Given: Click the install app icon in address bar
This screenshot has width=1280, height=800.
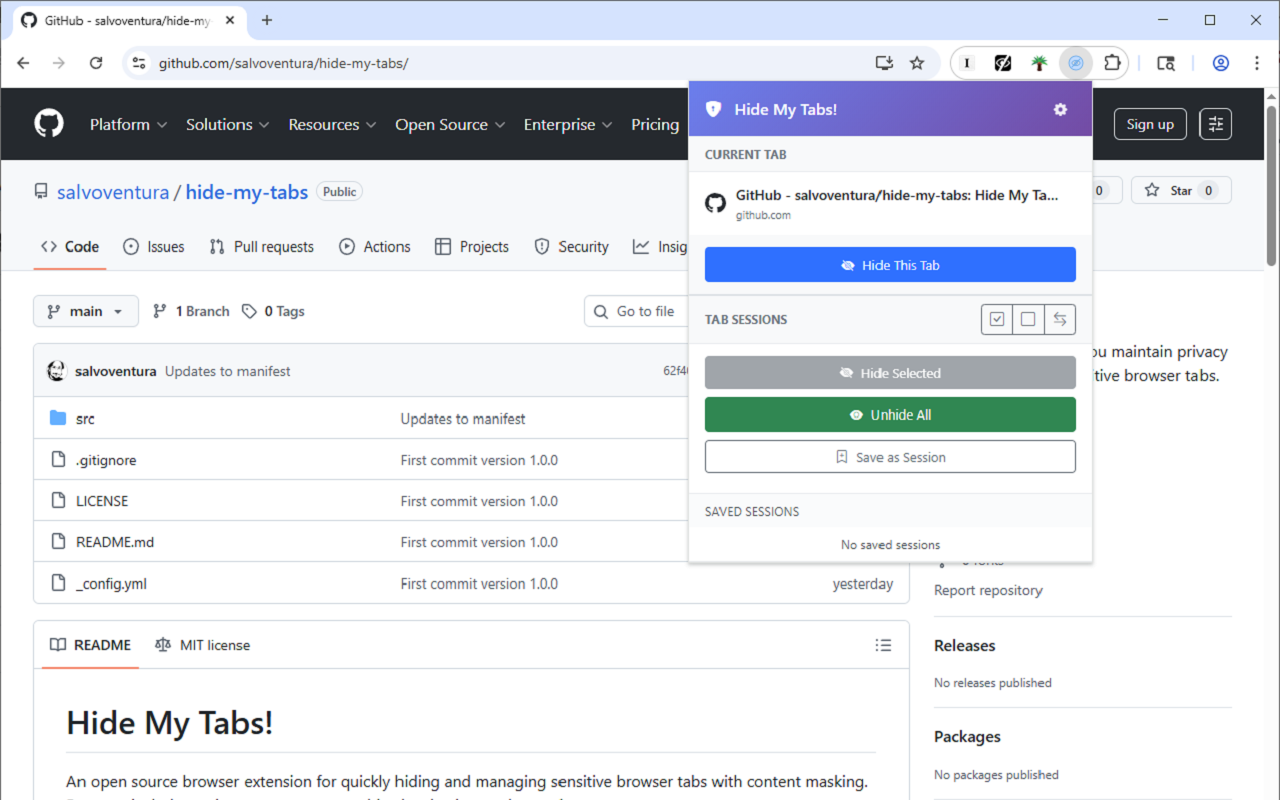Looking at the screenshot, I should [884, 63].
